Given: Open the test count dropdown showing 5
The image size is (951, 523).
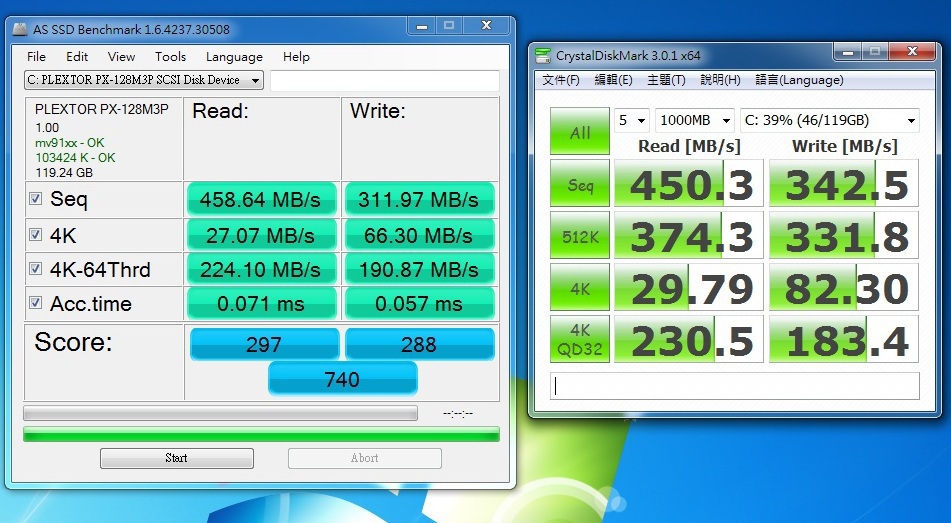Looking at the screenshot, I should pyautogui.click(x=631, y=120).
